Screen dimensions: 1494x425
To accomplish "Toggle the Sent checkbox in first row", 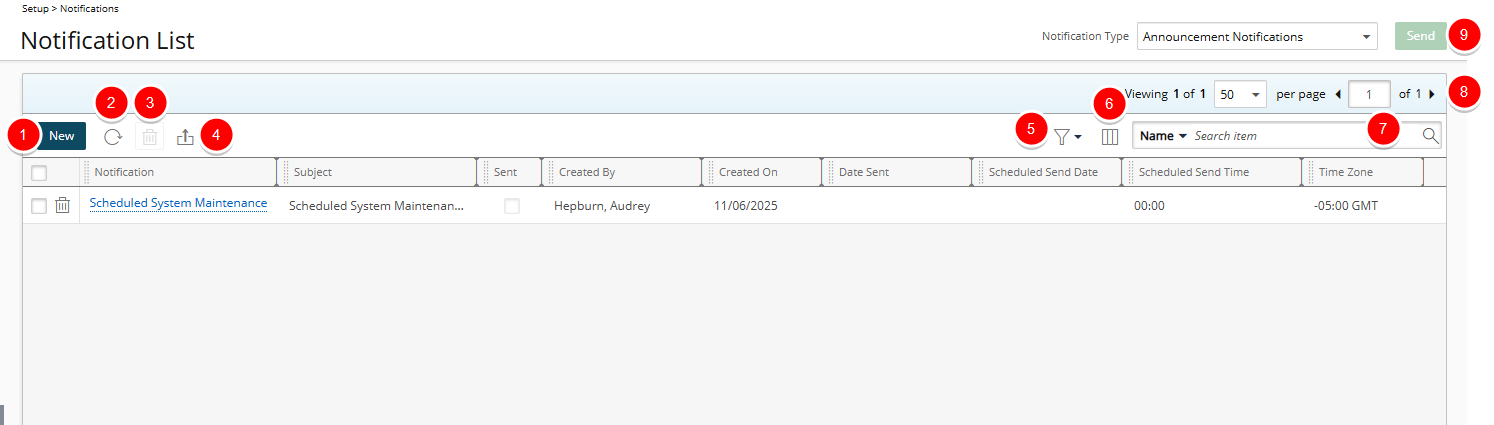I will coord(511,206).
